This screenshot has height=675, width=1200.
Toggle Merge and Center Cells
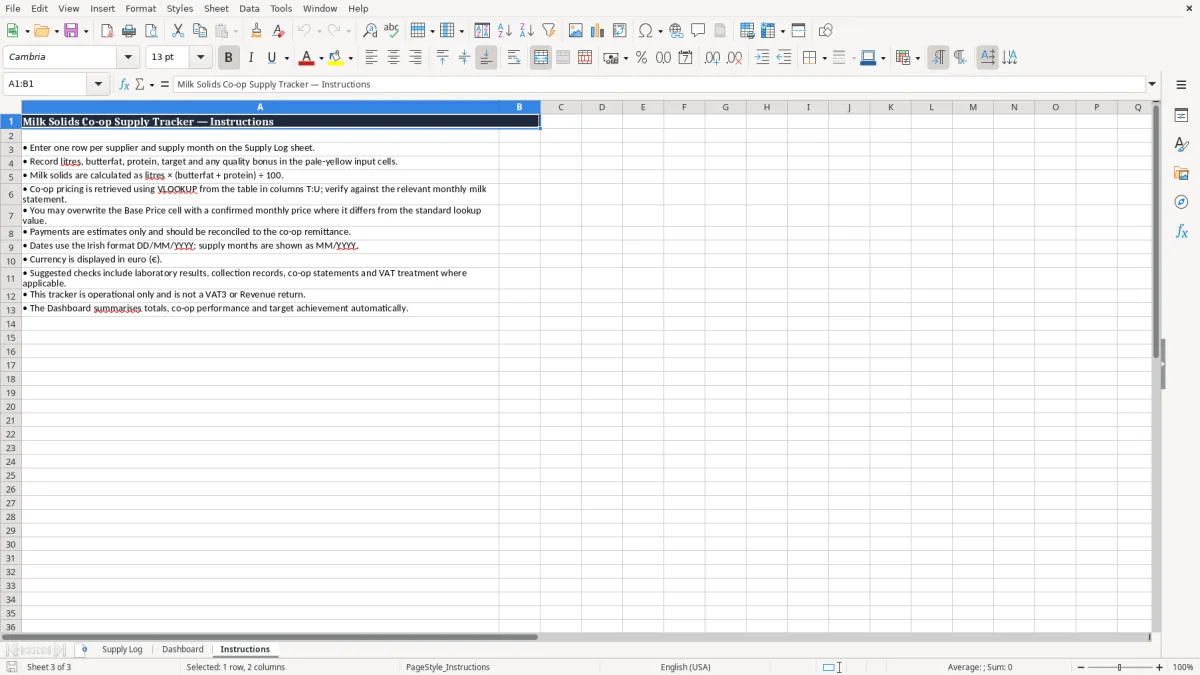pyautogui.click(x=541, y=58)
